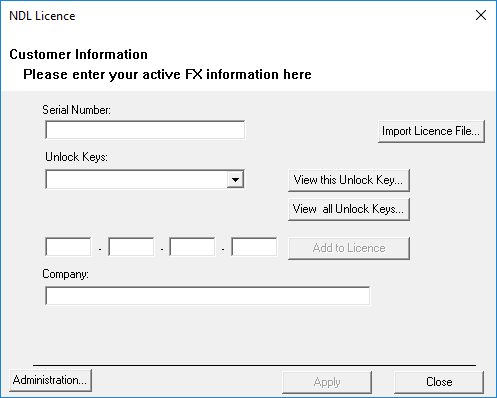Focus the third unlock key segment field
Viewport: 497px width, 398px height.
pyautogui.click(x=192, y=247)
